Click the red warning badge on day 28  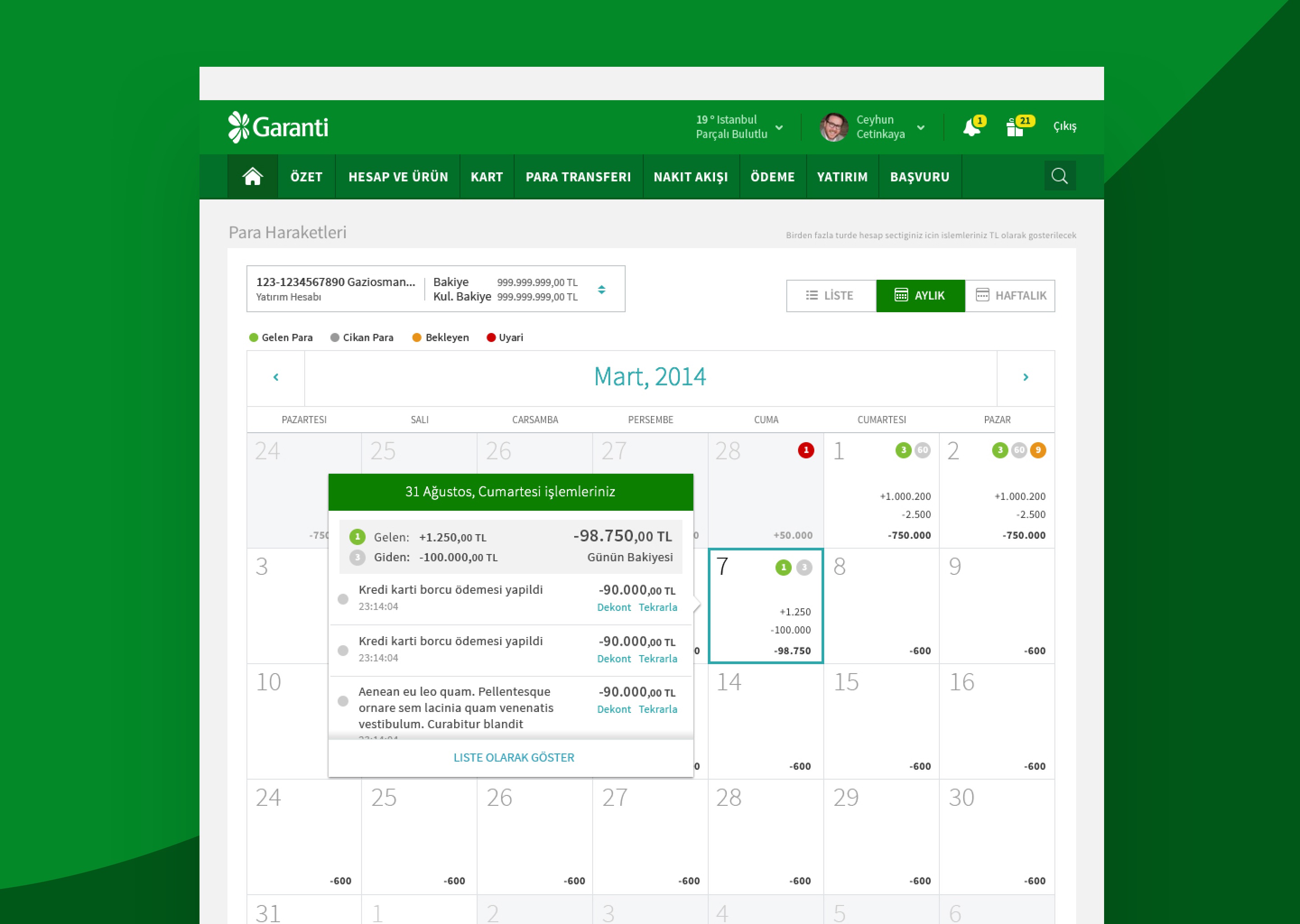coord(805,450)
